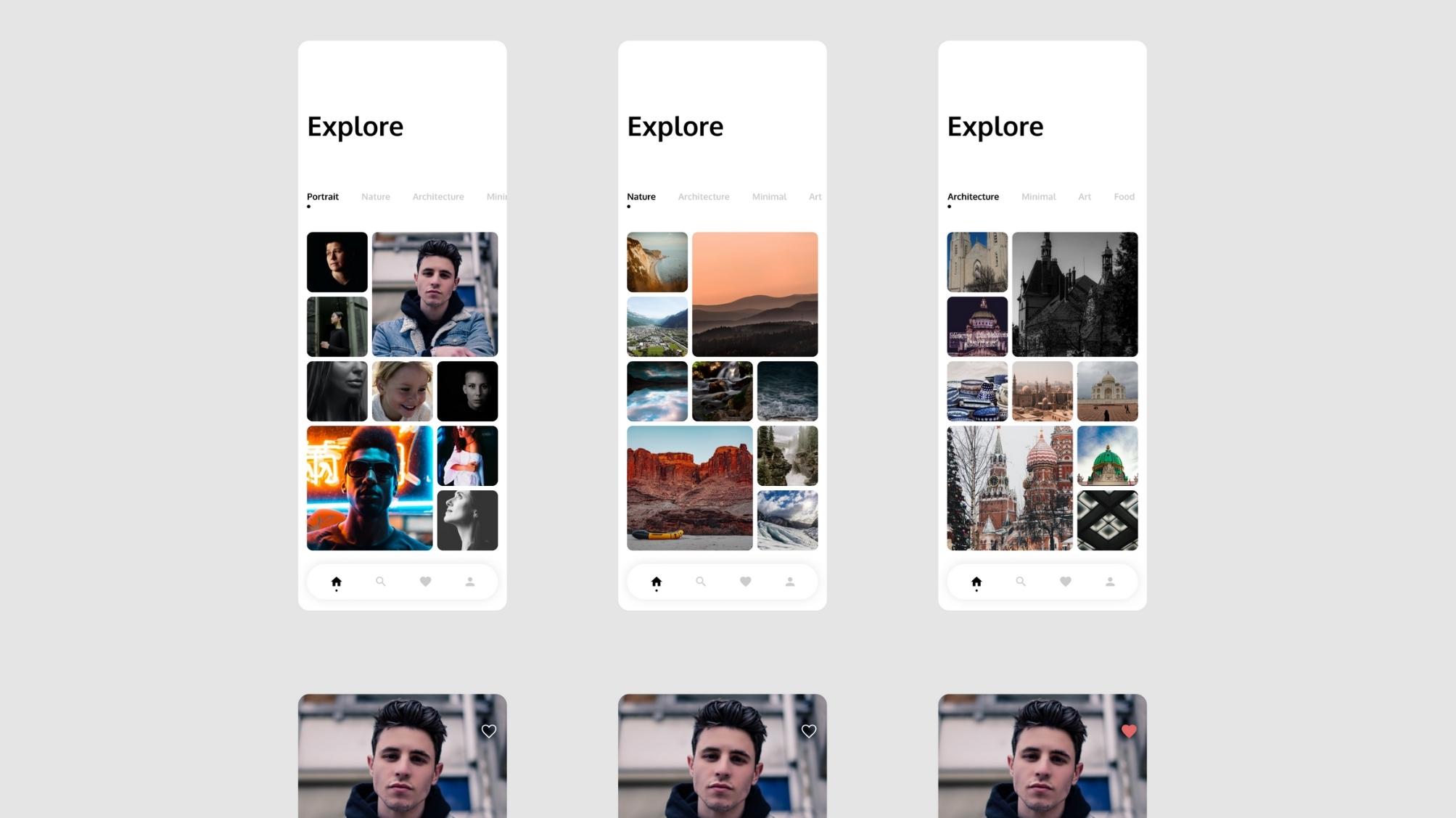Choose Art category in Nature screen
This screenshot has height=818, width=1456.
tap(815, 197)
